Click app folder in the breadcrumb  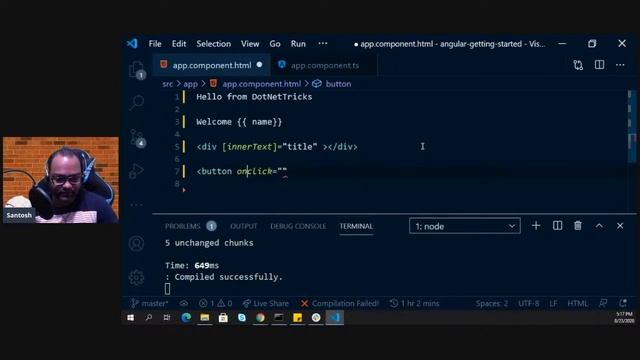click(x=190, y=84)
